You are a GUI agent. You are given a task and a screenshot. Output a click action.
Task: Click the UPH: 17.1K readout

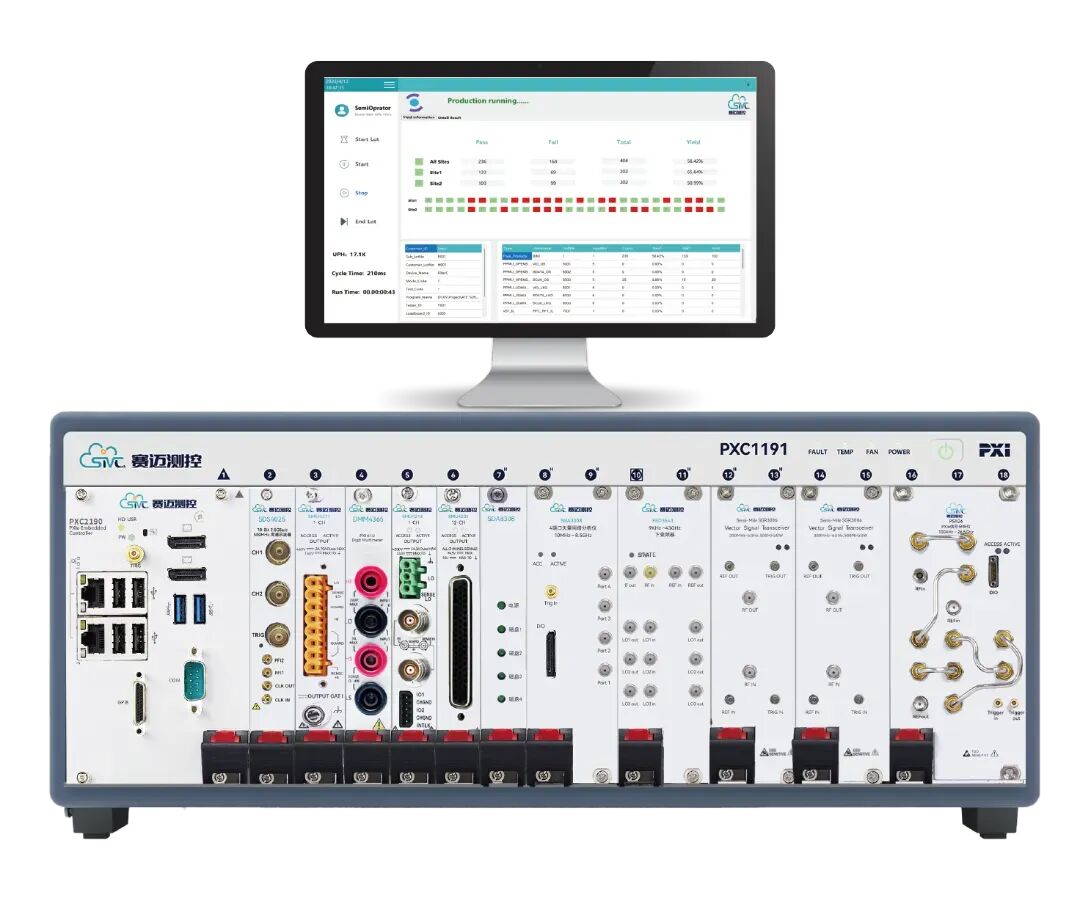coord(349,254)
